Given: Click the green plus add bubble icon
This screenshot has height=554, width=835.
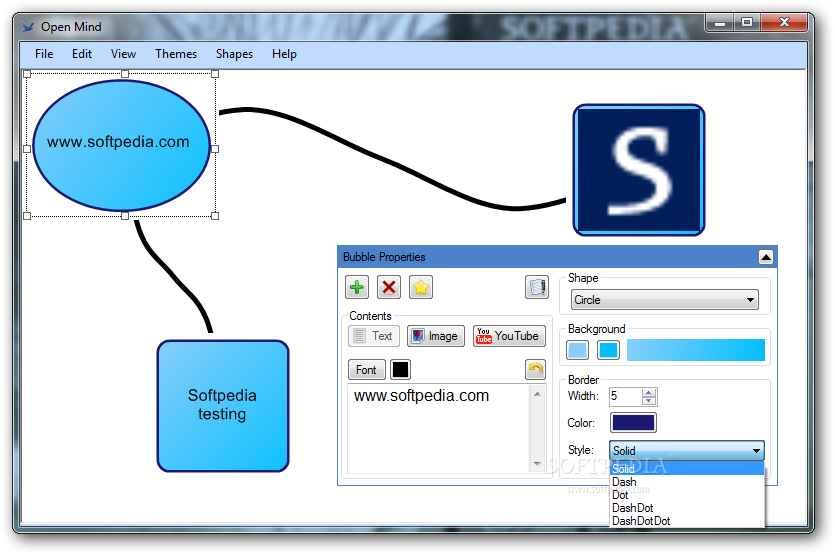Looking at the screenshot, I should (x=357, y=287).
